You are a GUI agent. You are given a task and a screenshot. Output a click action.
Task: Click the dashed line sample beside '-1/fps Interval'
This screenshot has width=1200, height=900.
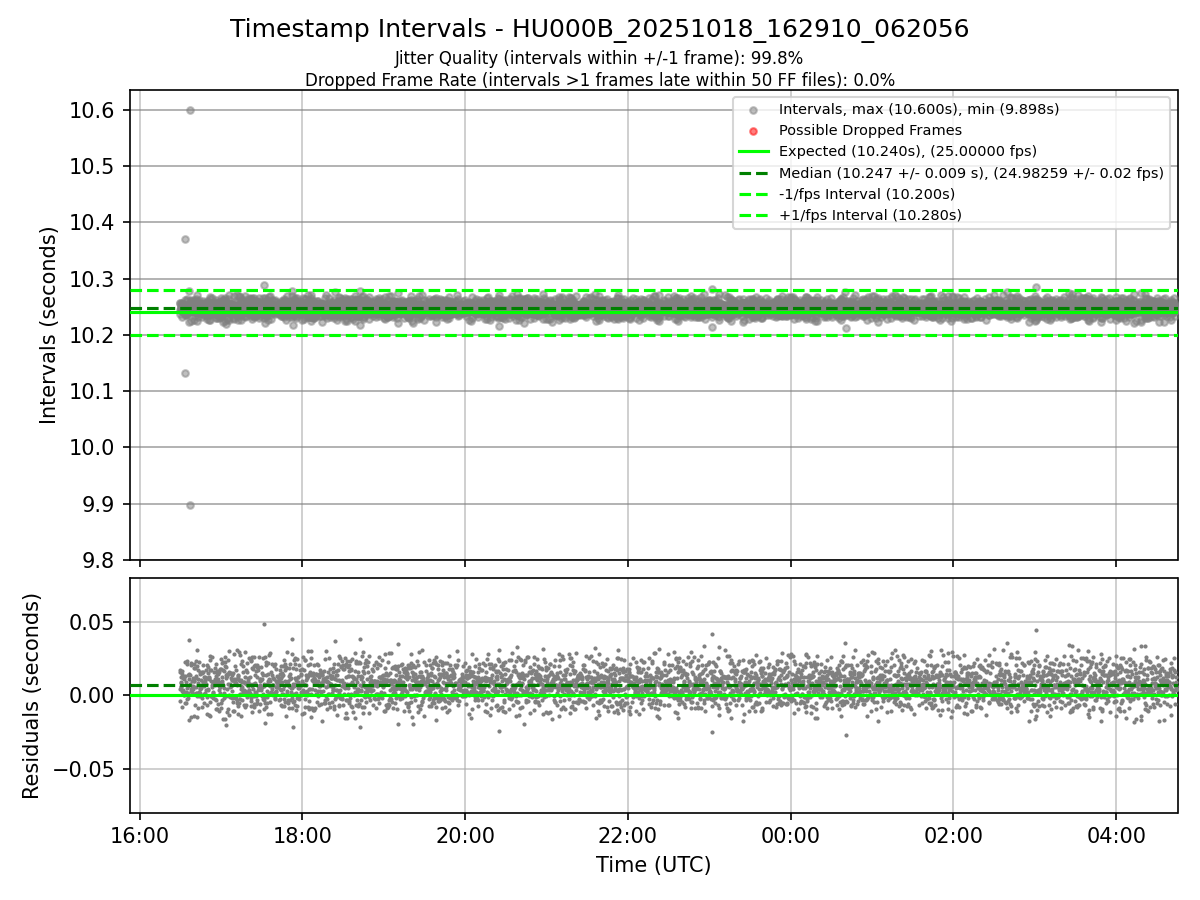coord(754,194)
